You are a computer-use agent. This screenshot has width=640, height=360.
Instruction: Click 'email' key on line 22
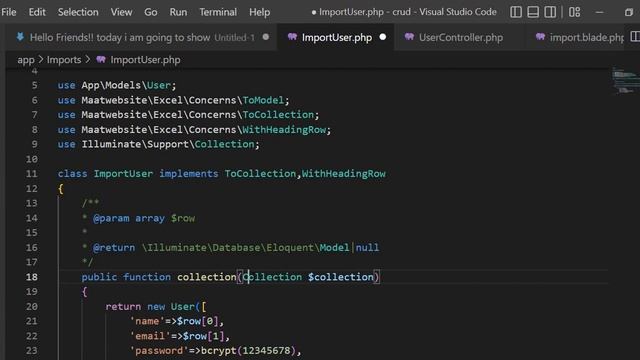(150, 336)
